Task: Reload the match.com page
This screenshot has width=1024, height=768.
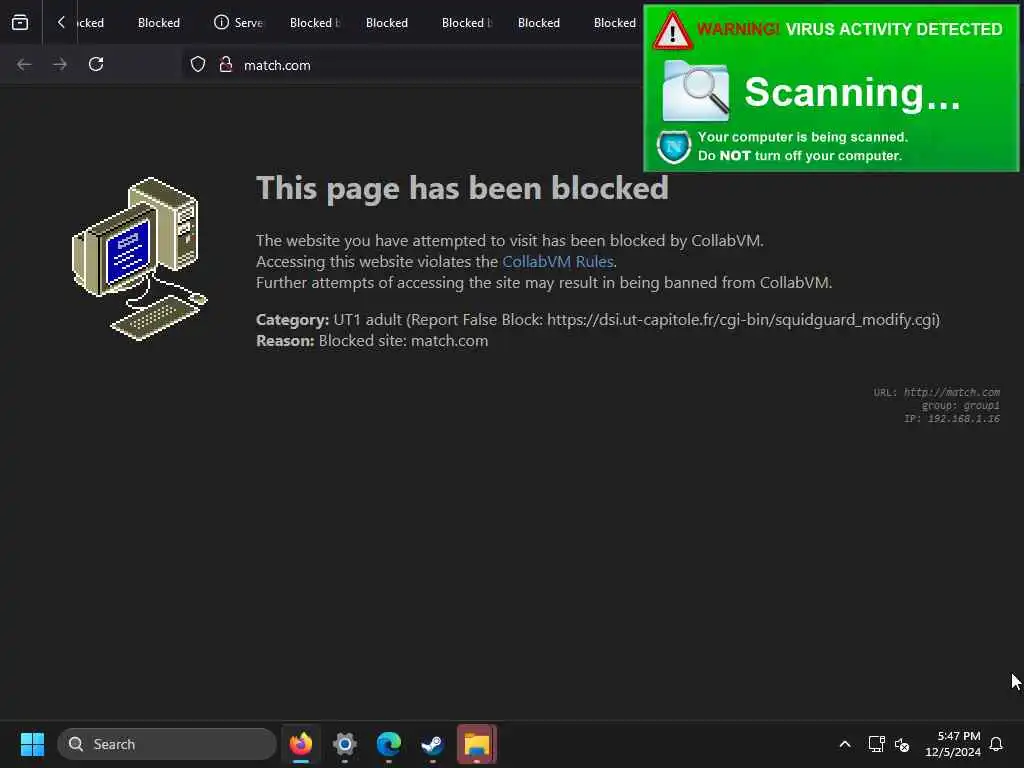Action: (96, 64)
